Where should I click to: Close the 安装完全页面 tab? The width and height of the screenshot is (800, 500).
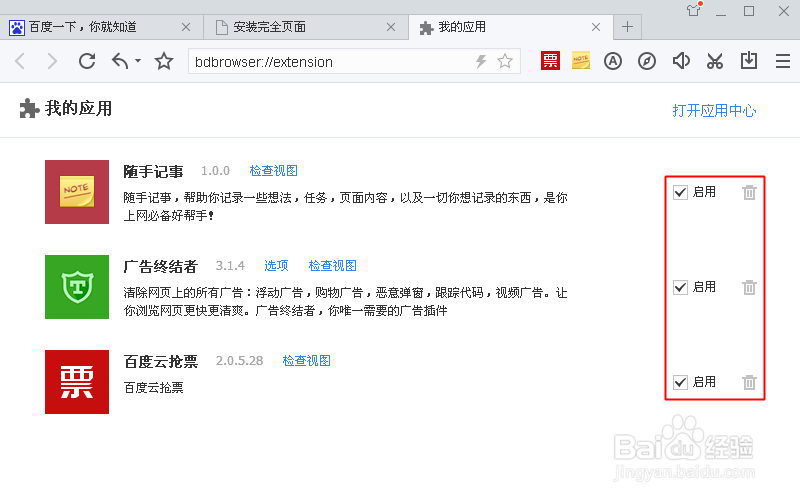coord(391,27)
